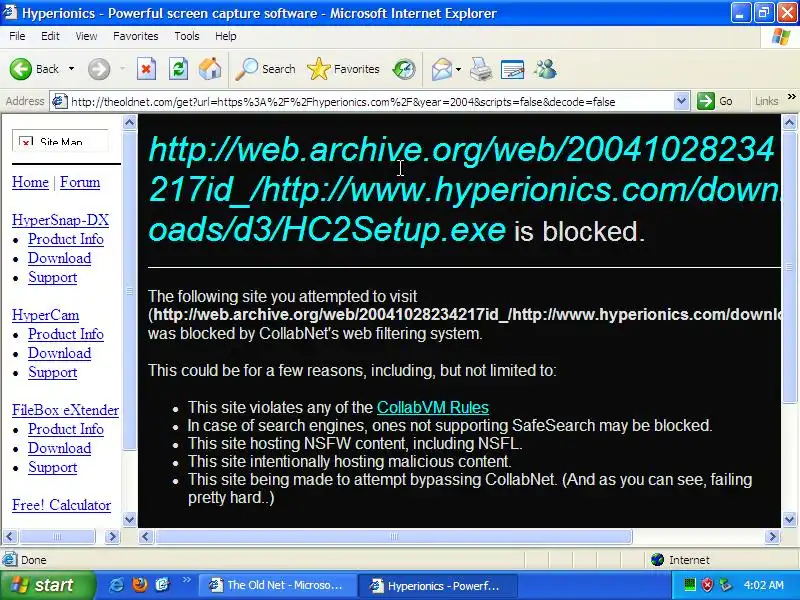Click left frame scrollbar down arrow

click(x=130, y=520)
